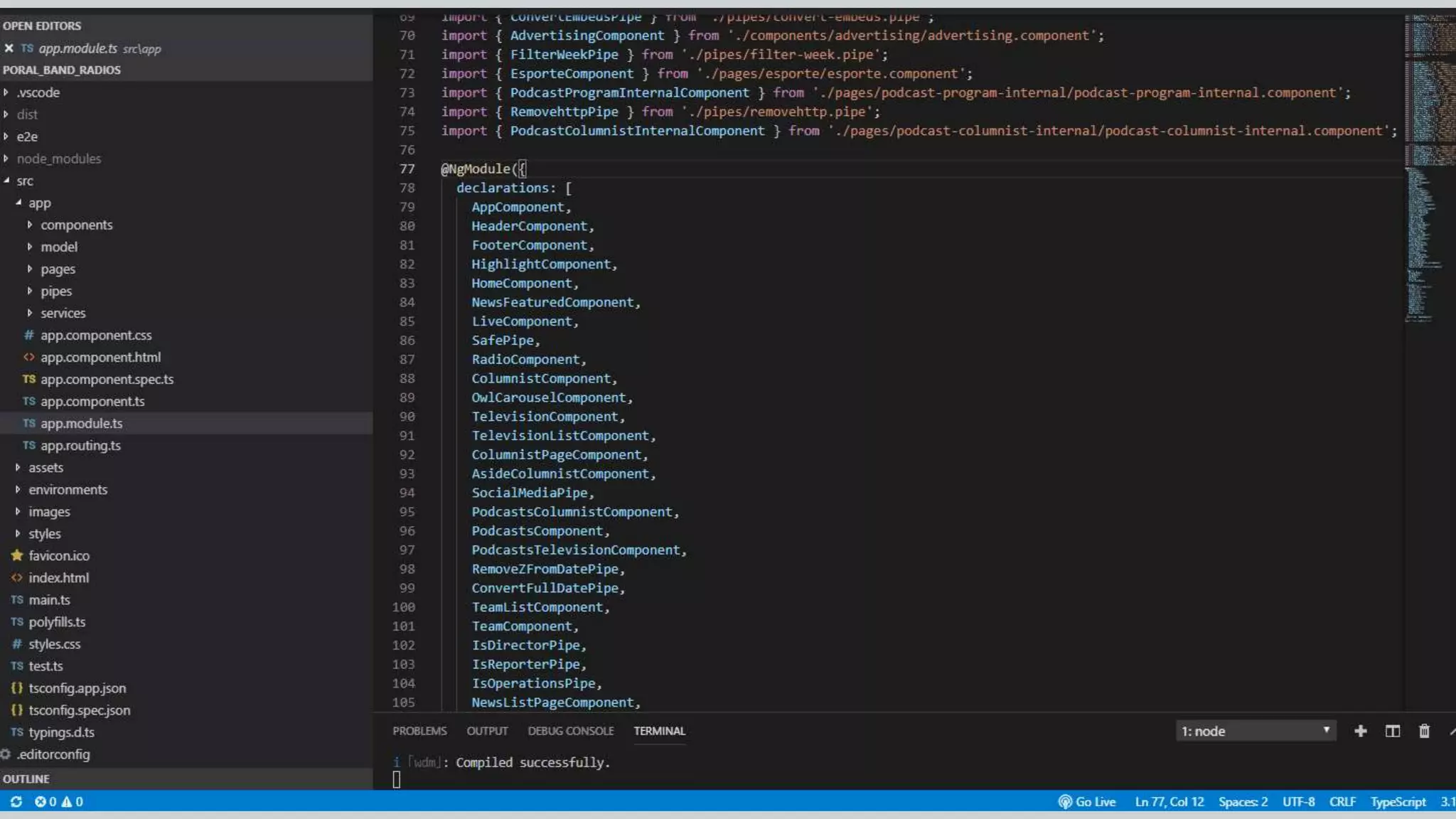Switch to the Problems tab

tap(419, 731)
